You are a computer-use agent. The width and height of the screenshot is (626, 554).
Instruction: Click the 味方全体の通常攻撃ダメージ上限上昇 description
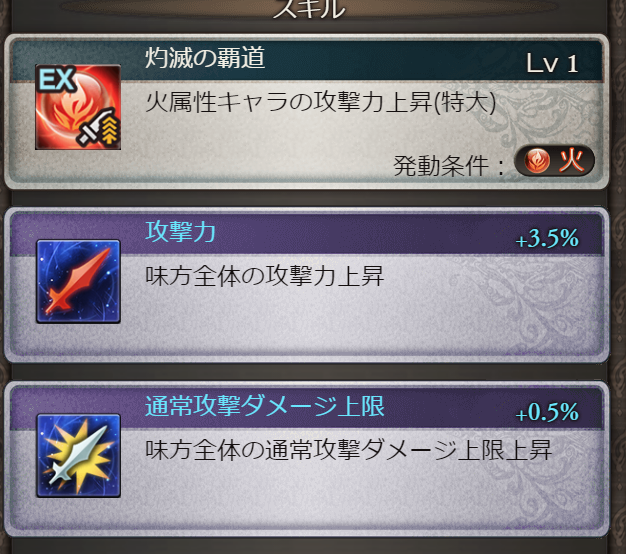click(349, 450)
